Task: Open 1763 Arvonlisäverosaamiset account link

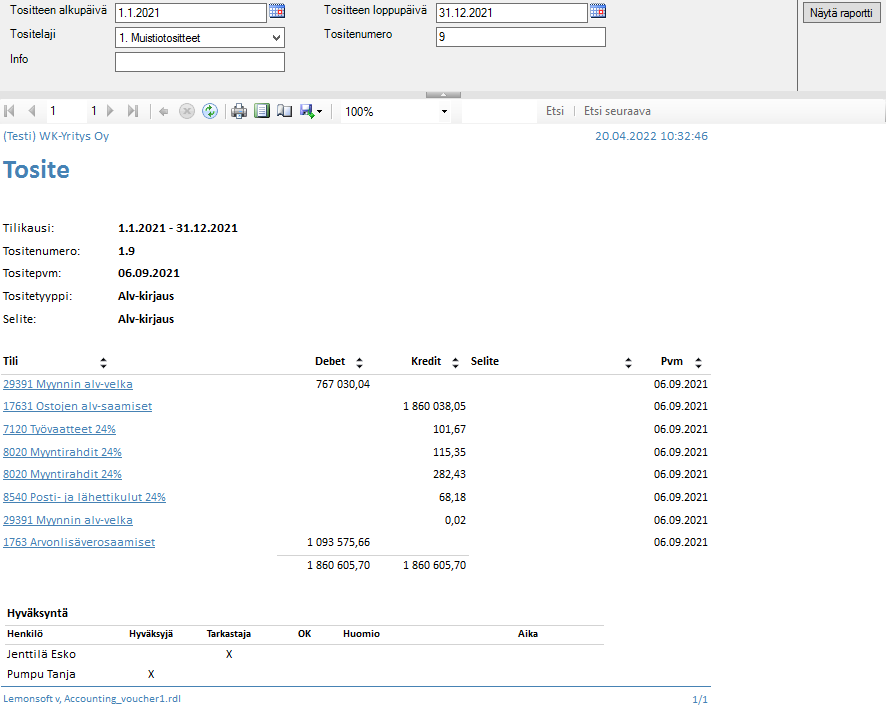Action: (78, 542)
